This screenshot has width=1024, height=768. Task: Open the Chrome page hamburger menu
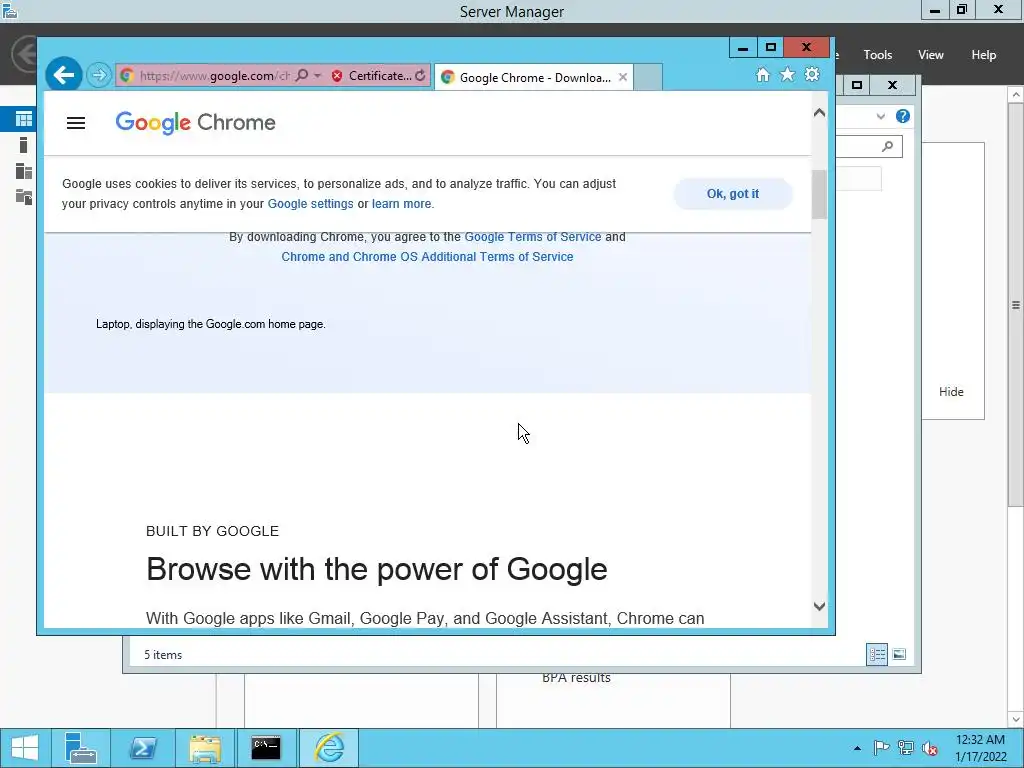(x=76, y=123)
